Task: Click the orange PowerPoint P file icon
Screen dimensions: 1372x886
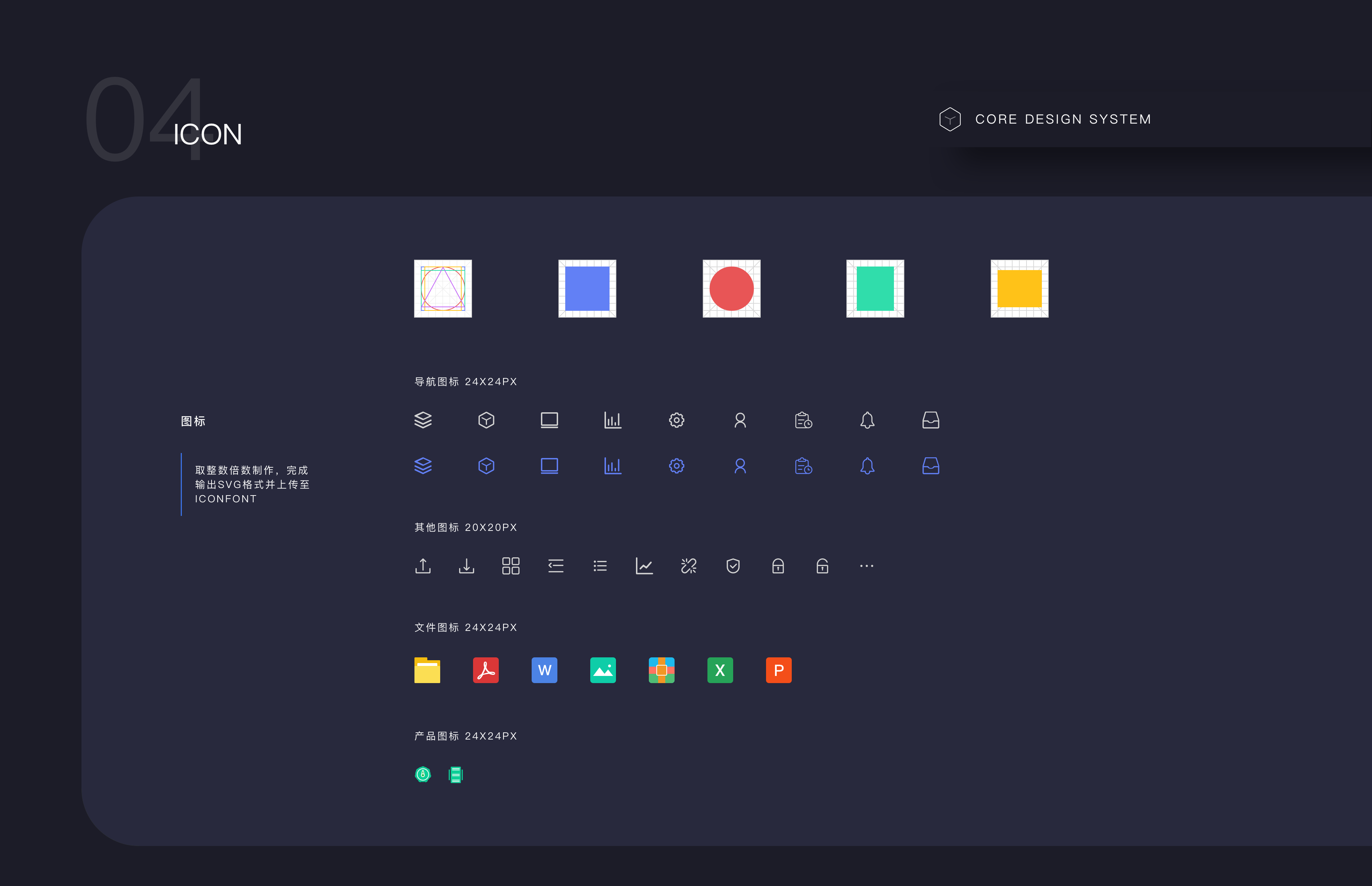Action: (x=778, y=670)
